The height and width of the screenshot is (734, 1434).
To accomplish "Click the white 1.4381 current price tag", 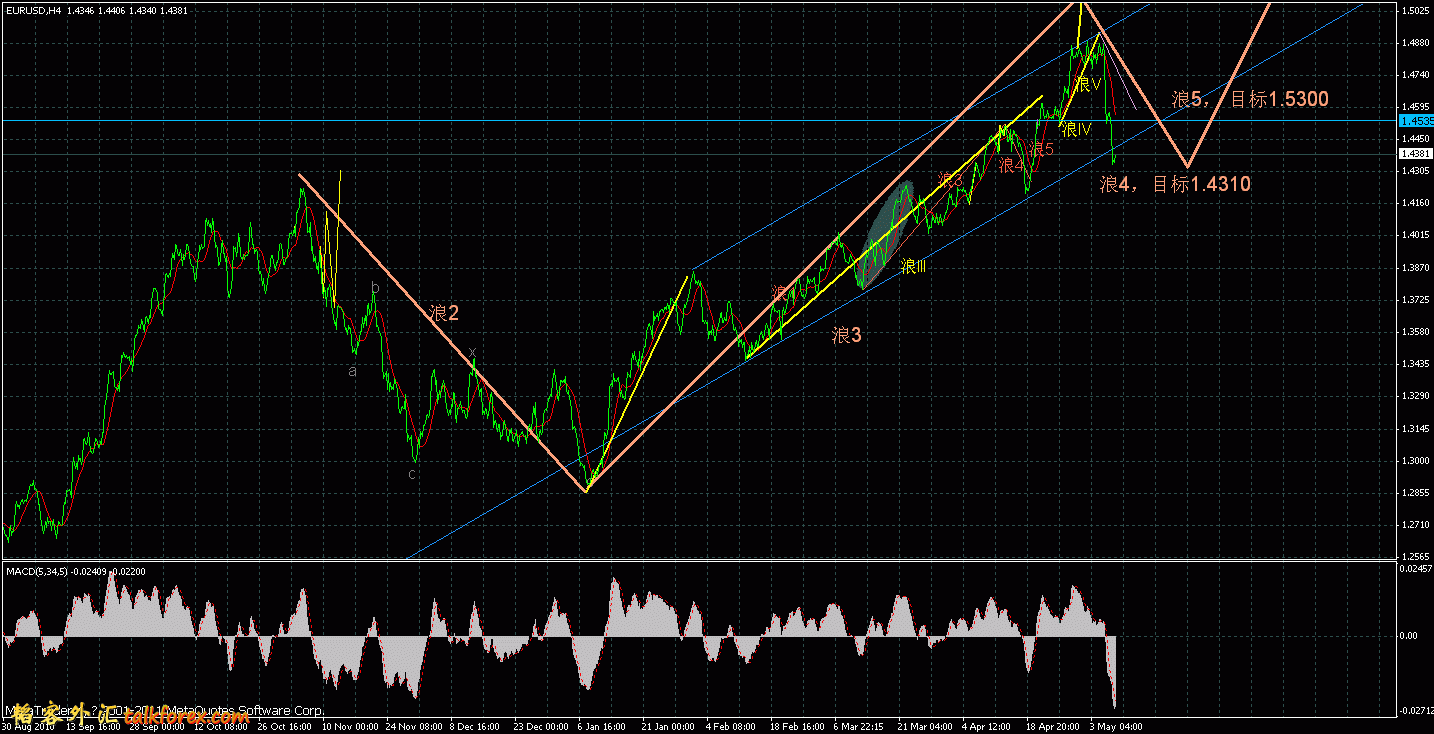I will coord(1415,154).
